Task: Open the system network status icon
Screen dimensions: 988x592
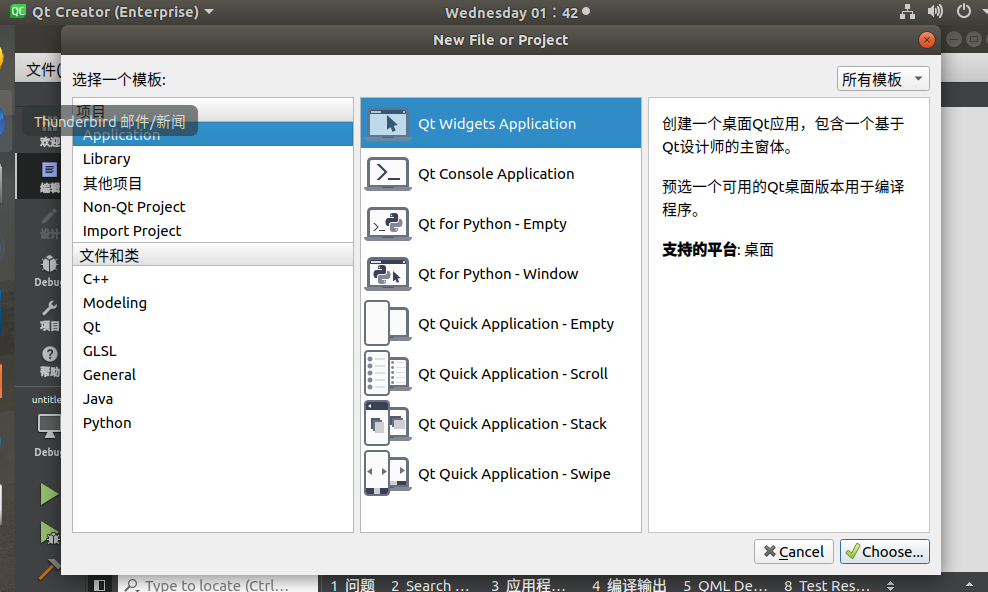Action: coord(907,11)
